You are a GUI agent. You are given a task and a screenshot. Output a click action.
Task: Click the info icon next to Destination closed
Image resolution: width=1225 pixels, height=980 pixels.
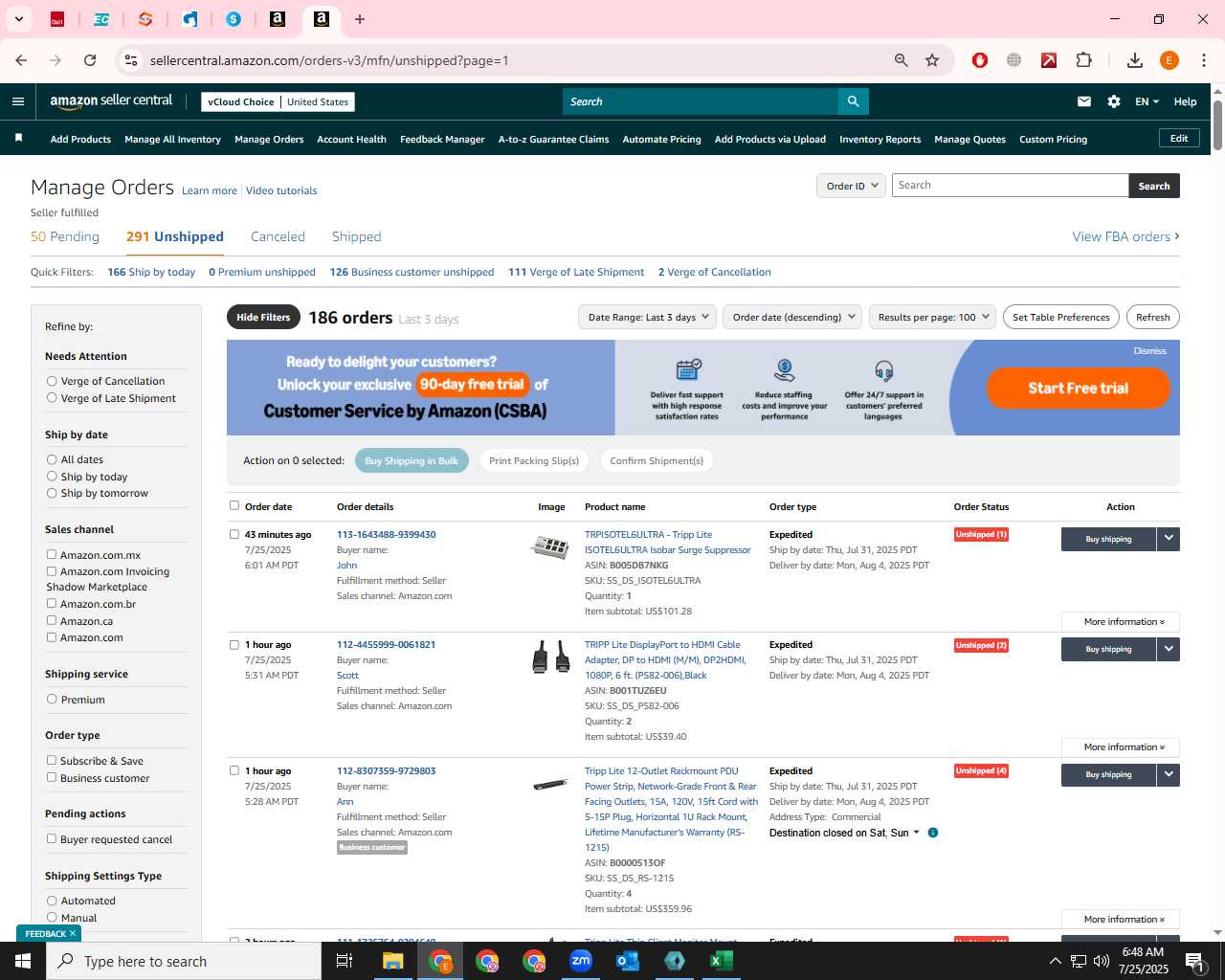933,833
